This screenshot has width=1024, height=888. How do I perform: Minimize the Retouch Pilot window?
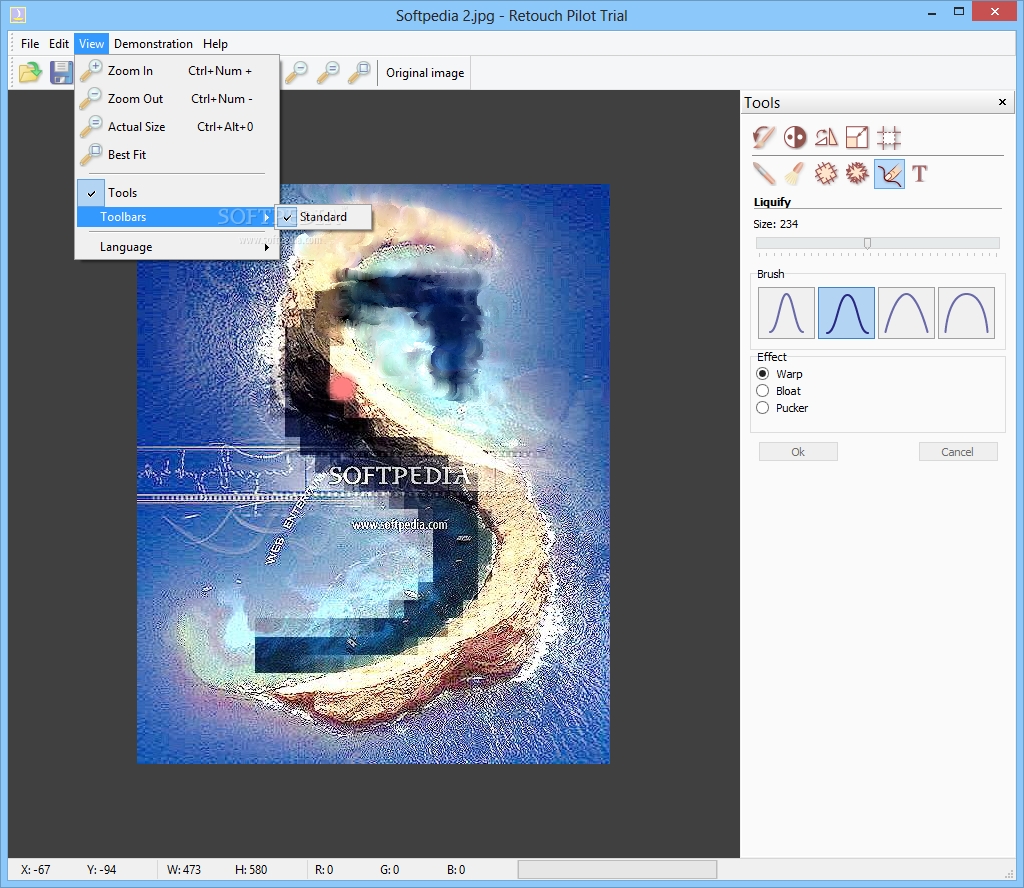(932, 12)
